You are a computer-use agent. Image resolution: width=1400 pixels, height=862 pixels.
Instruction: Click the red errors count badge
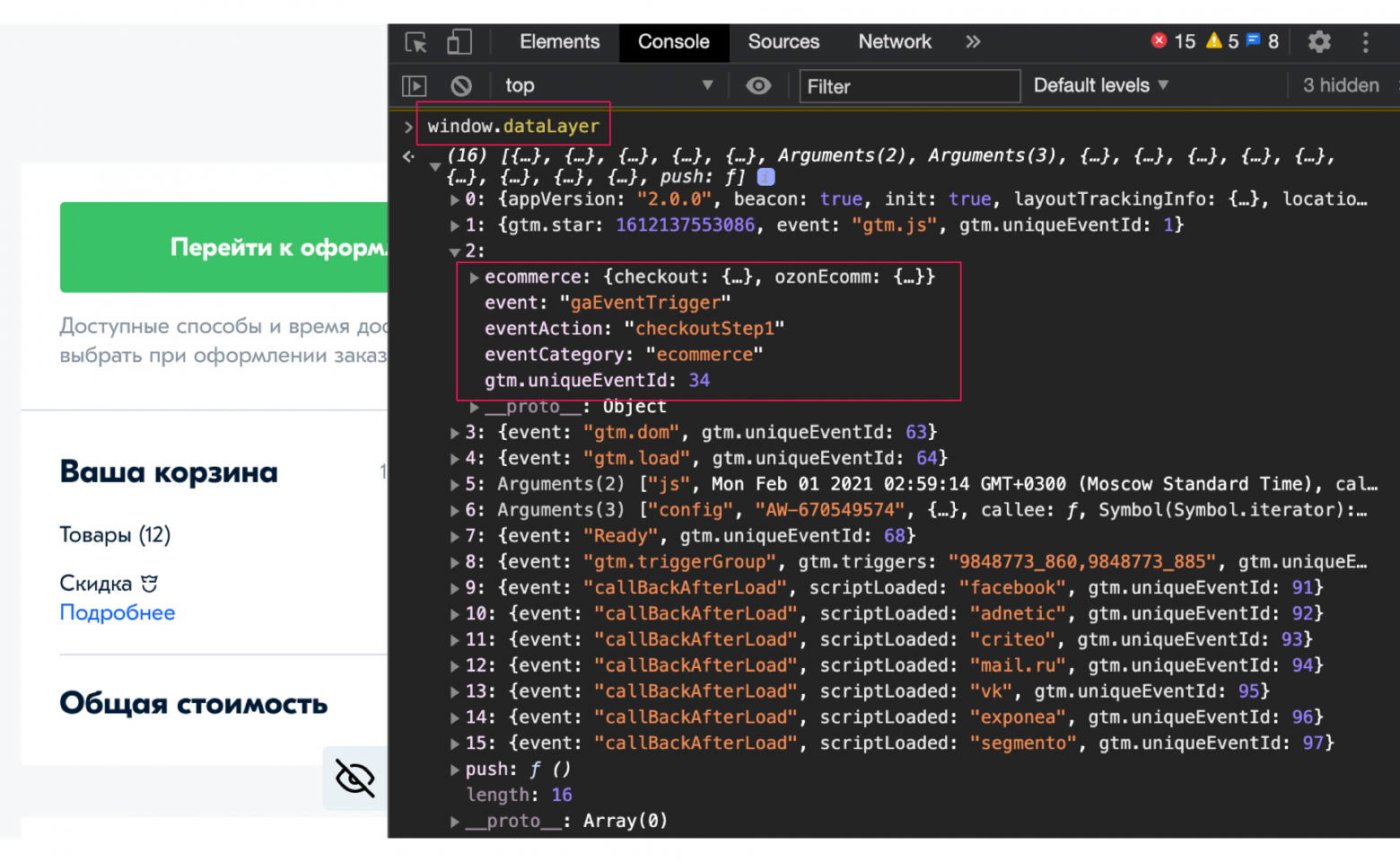[x=1173, y=41]
